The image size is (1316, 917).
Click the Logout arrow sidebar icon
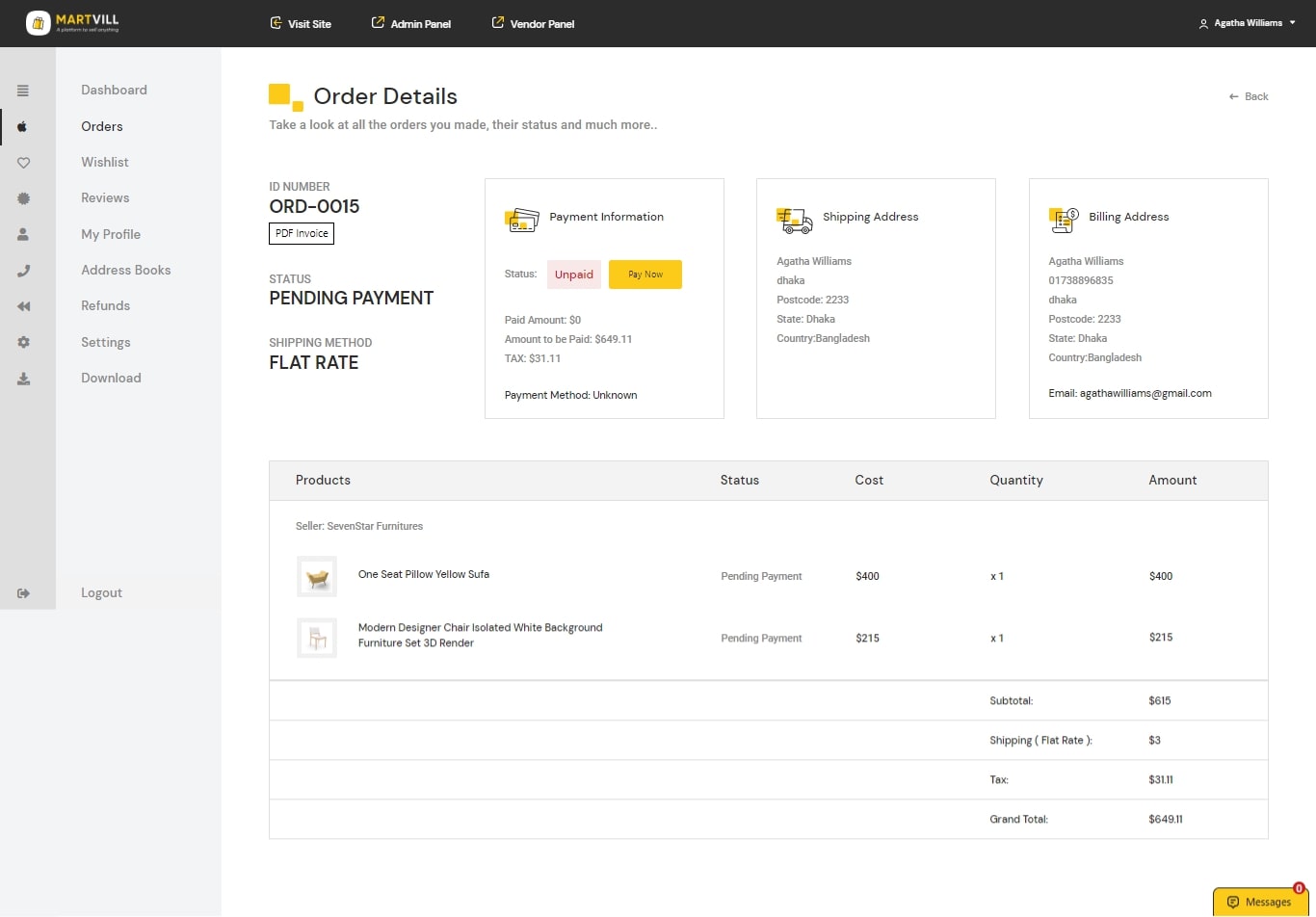point(23,593)
